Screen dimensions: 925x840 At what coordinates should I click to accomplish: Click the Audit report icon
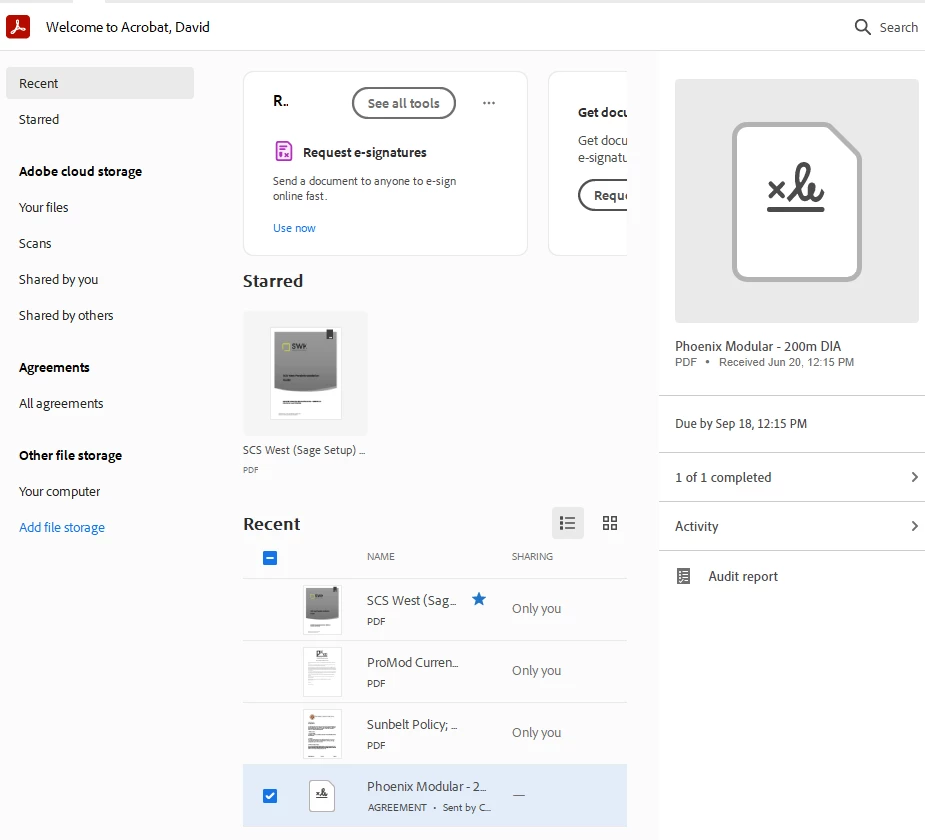coord(683,576)
